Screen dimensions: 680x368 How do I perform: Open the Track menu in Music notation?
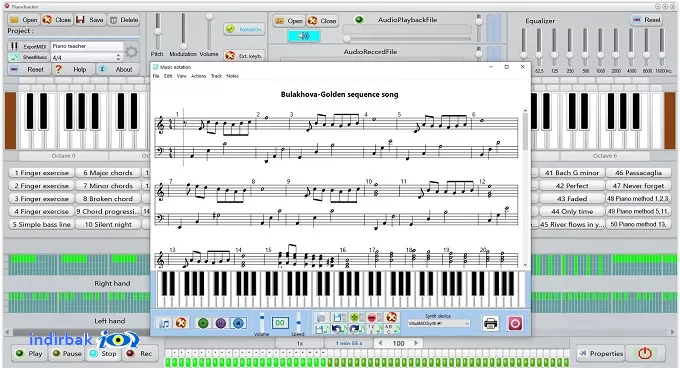coord(216,76)
